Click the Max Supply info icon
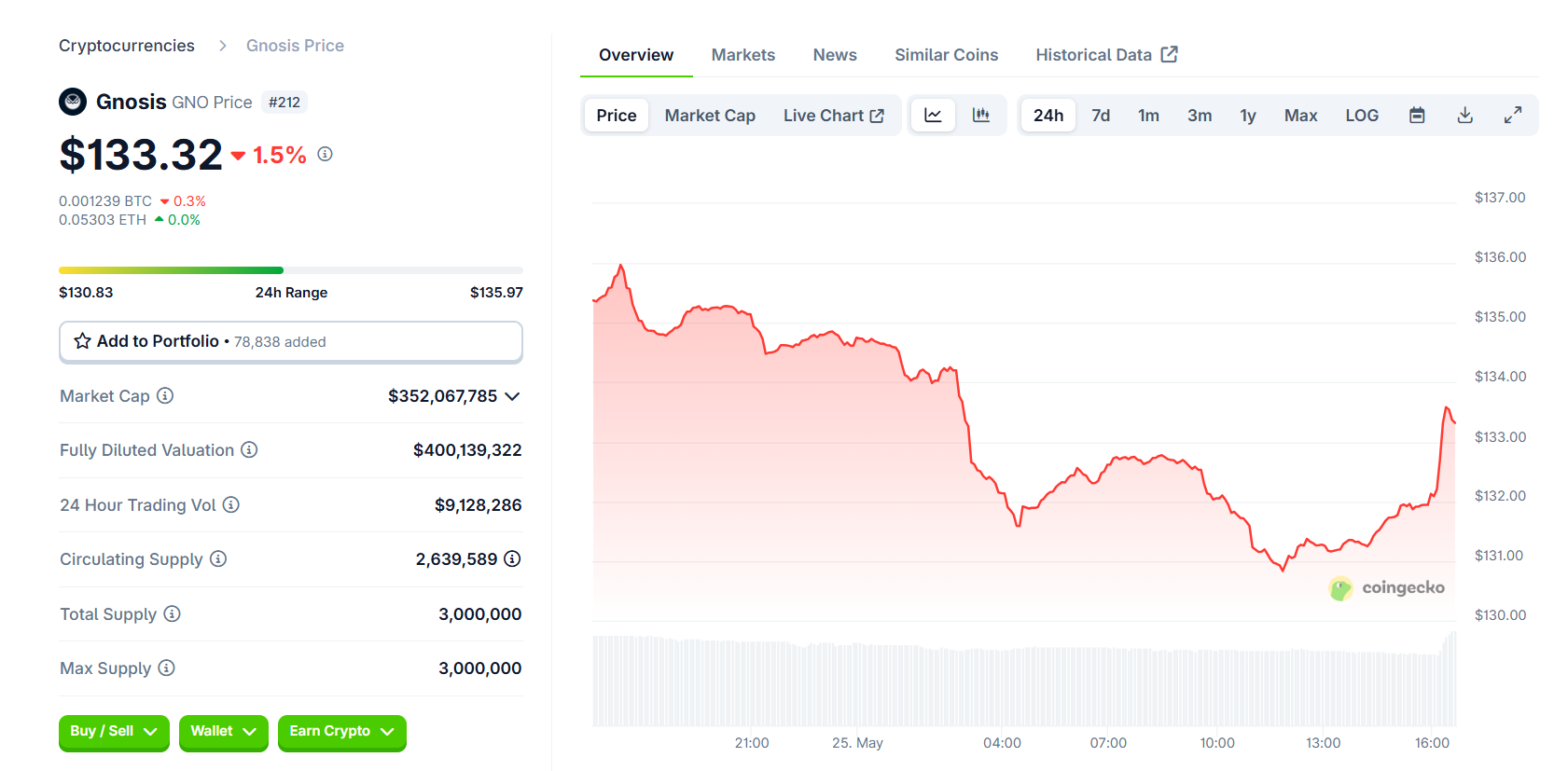 [x=166, y=668]
